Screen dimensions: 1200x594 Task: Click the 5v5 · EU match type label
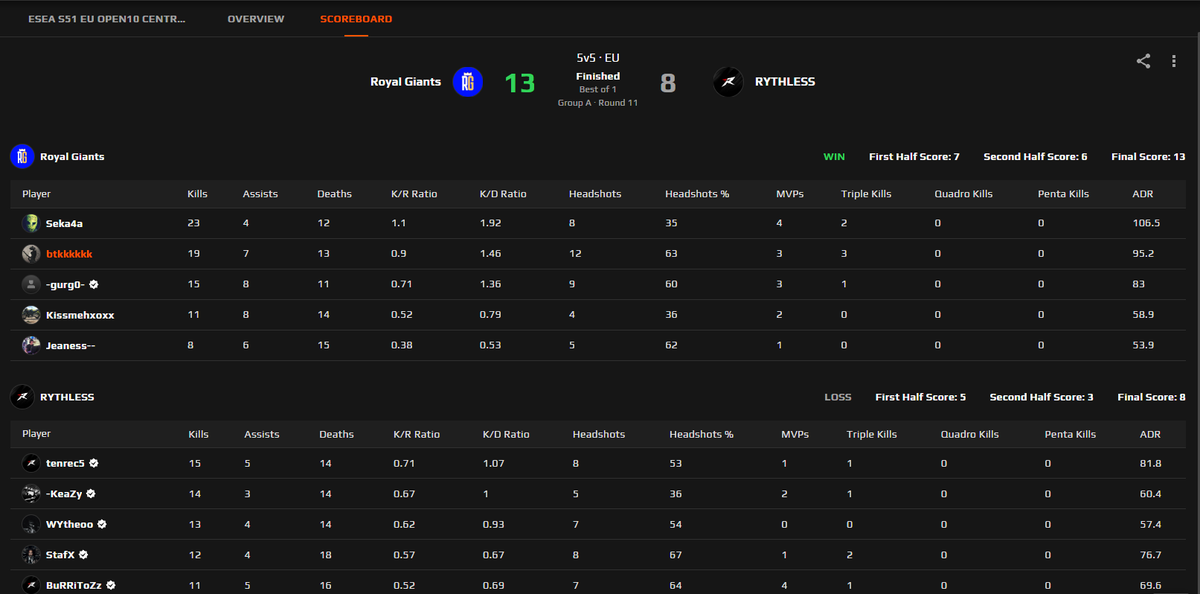[598, 58]
